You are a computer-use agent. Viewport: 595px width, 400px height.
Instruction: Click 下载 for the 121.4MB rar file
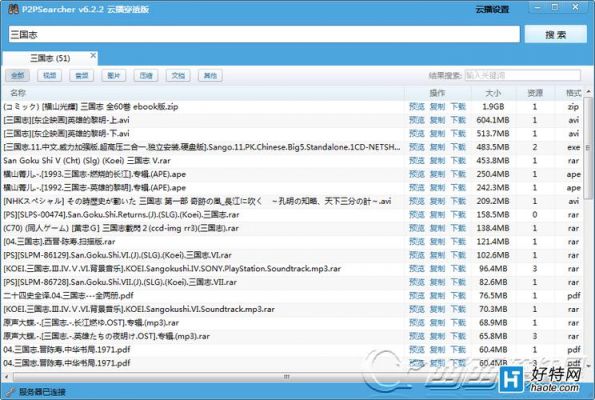click(458, 242)
